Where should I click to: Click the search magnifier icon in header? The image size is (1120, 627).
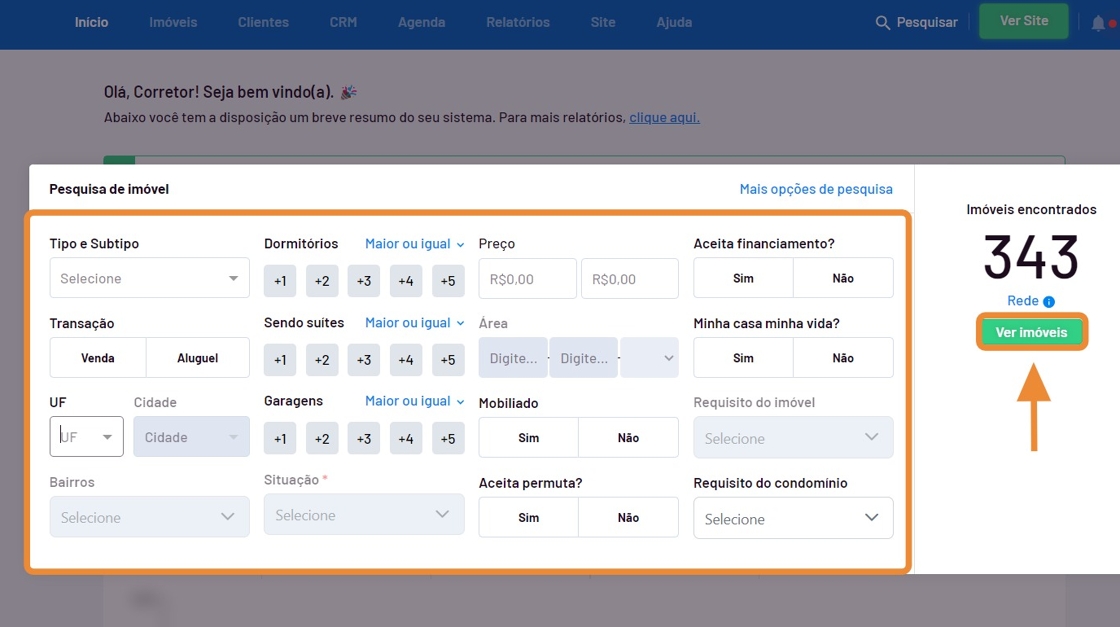882,22
